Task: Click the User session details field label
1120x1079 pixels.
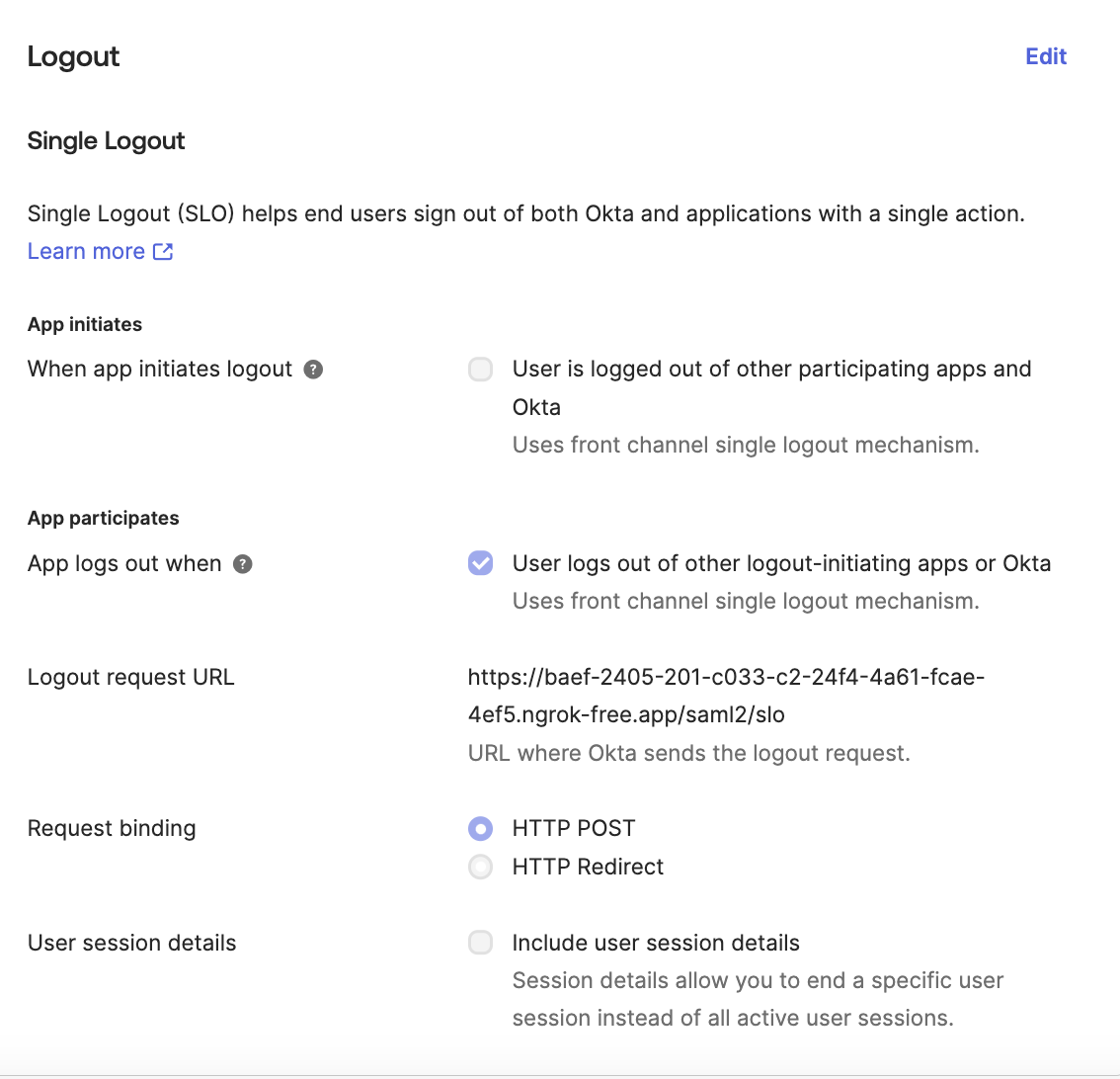Action: pos(132,943)
